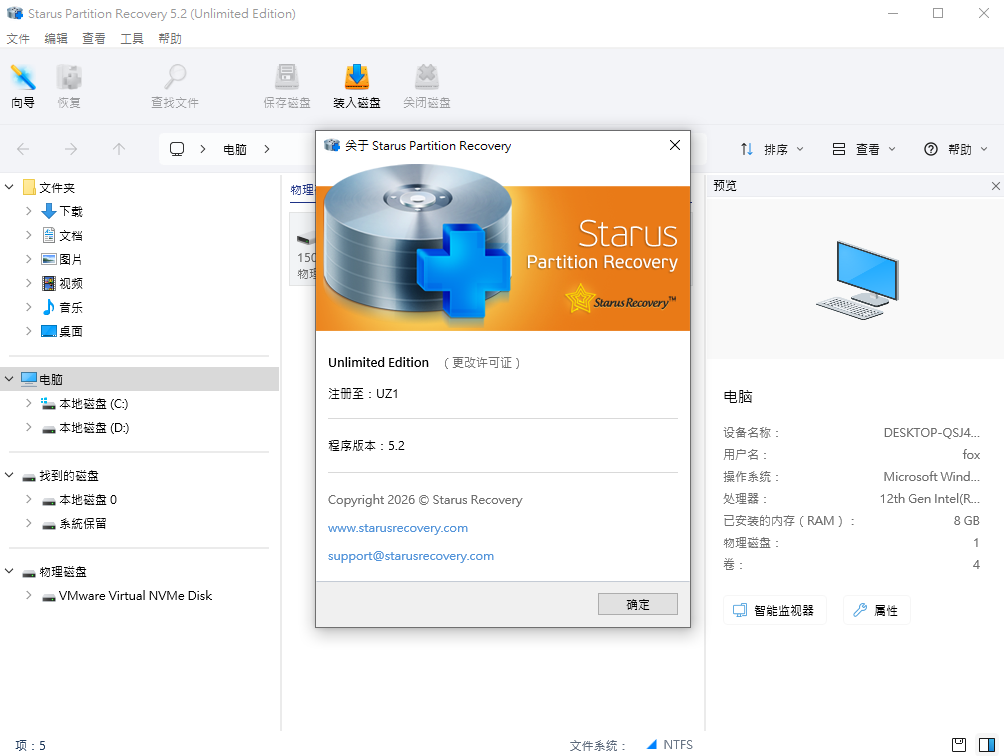
Task: Click the Properties (属性) button
Action: pyautogui.click(x=876, y=610)
